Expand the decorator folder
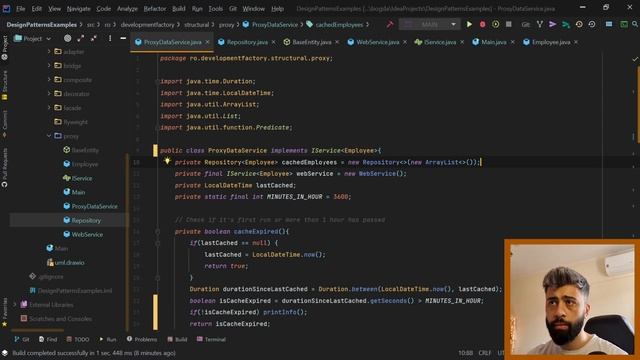Screen dimensions: 640x360 tap(49, 94)
